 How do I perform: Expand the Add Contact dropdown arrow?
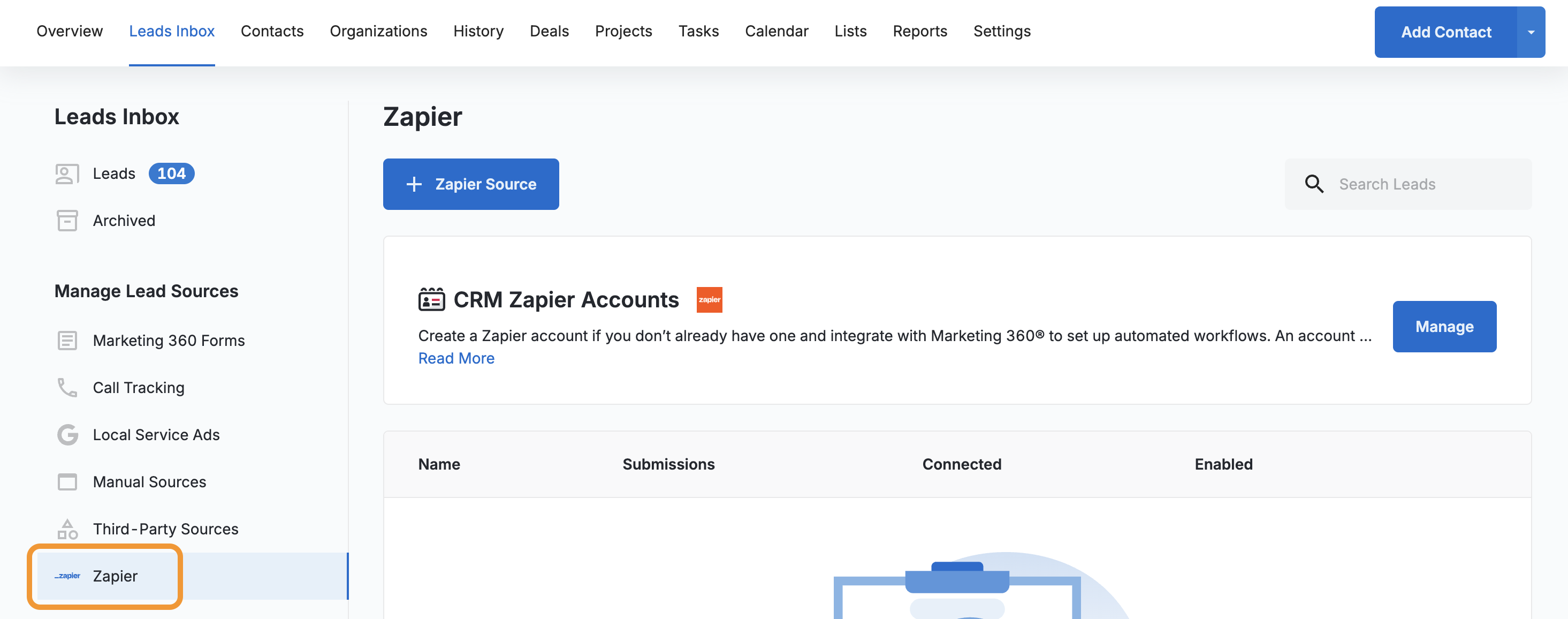(1530, 32)
